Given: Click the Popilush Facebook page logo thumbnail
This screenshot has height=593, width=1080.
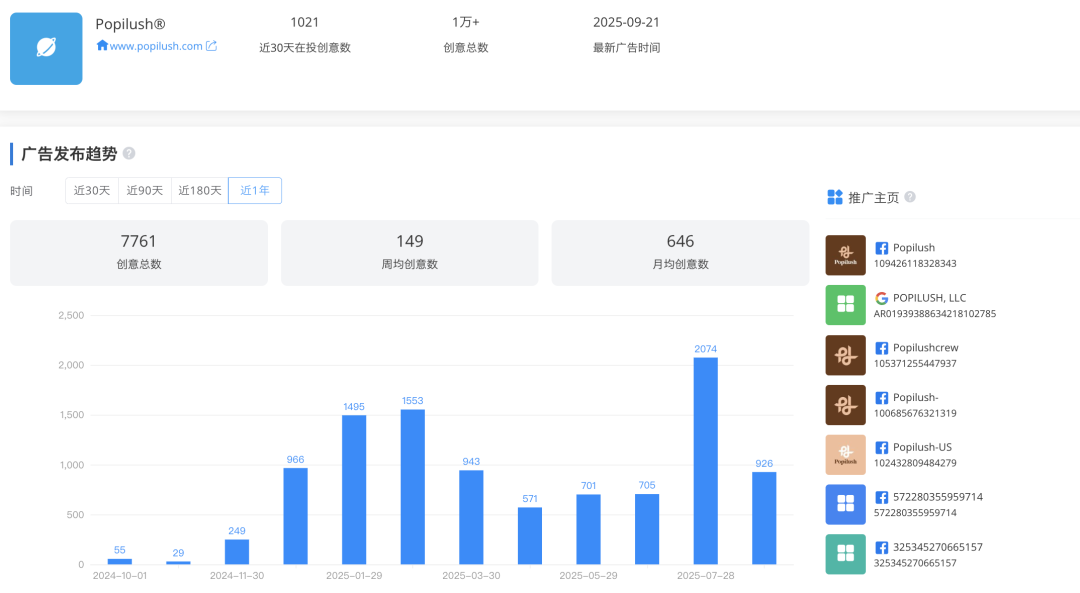Looking at the screenshot, I should 845,255.
